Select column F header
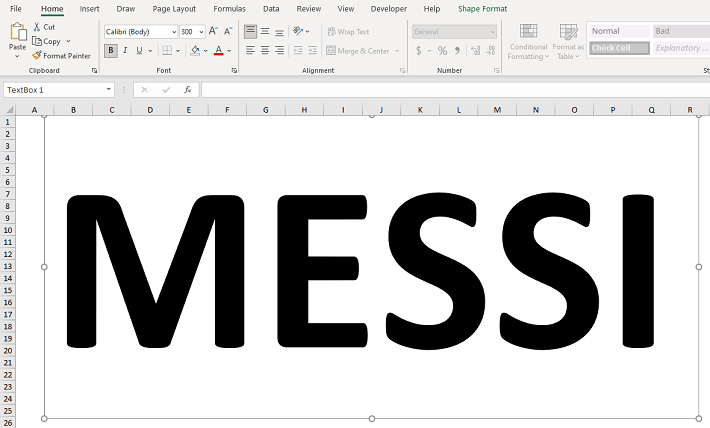This screenshot has height=428, width=710. pyautogui.click(x=227, y=110)
